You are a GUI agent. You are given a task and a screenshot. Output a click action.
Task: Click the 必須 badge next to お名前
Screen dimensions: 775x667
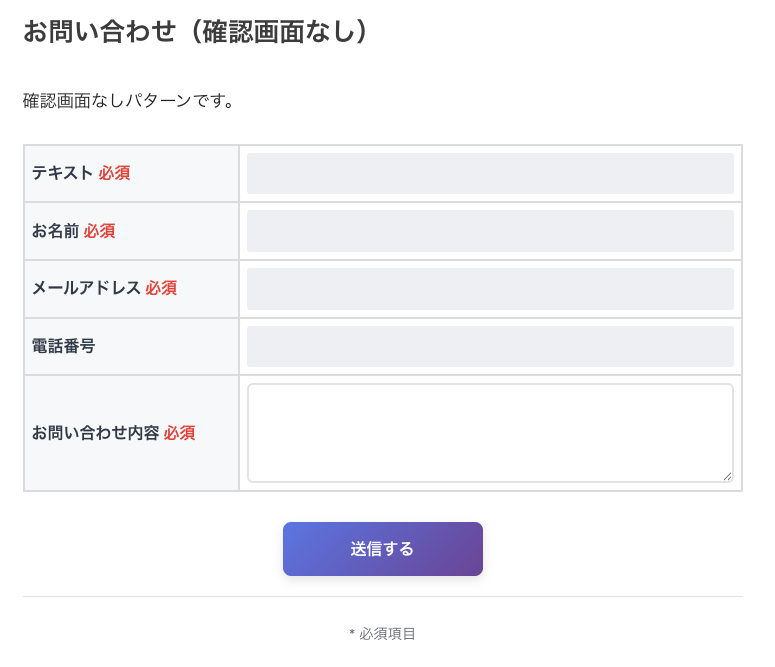[99, 231]
